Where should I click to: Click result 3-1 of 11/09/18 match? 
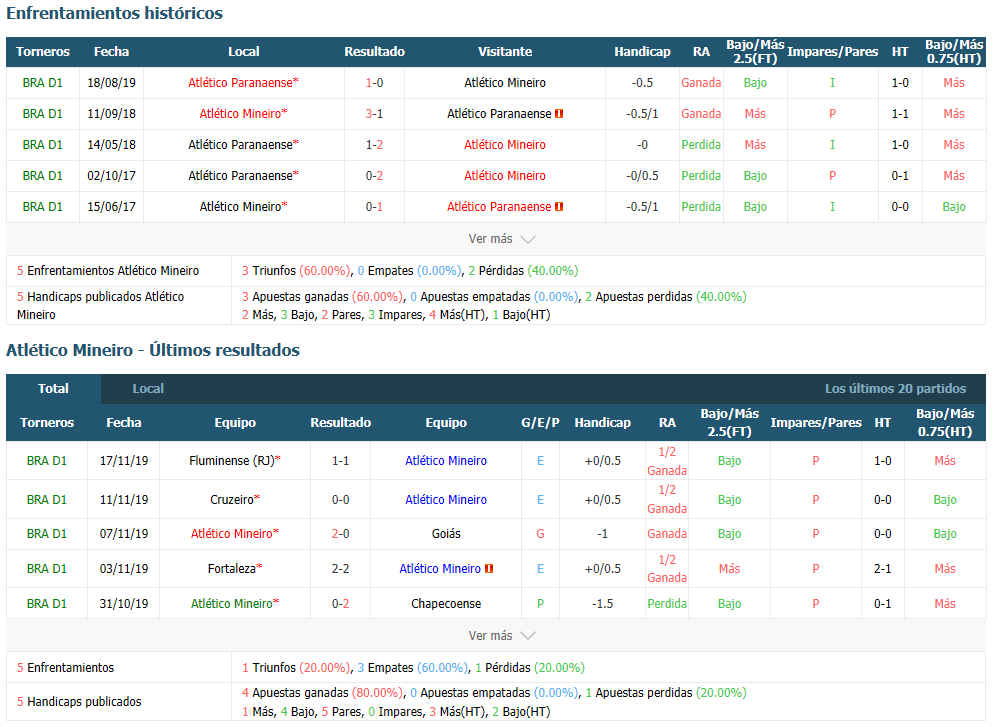click(374, 113)
